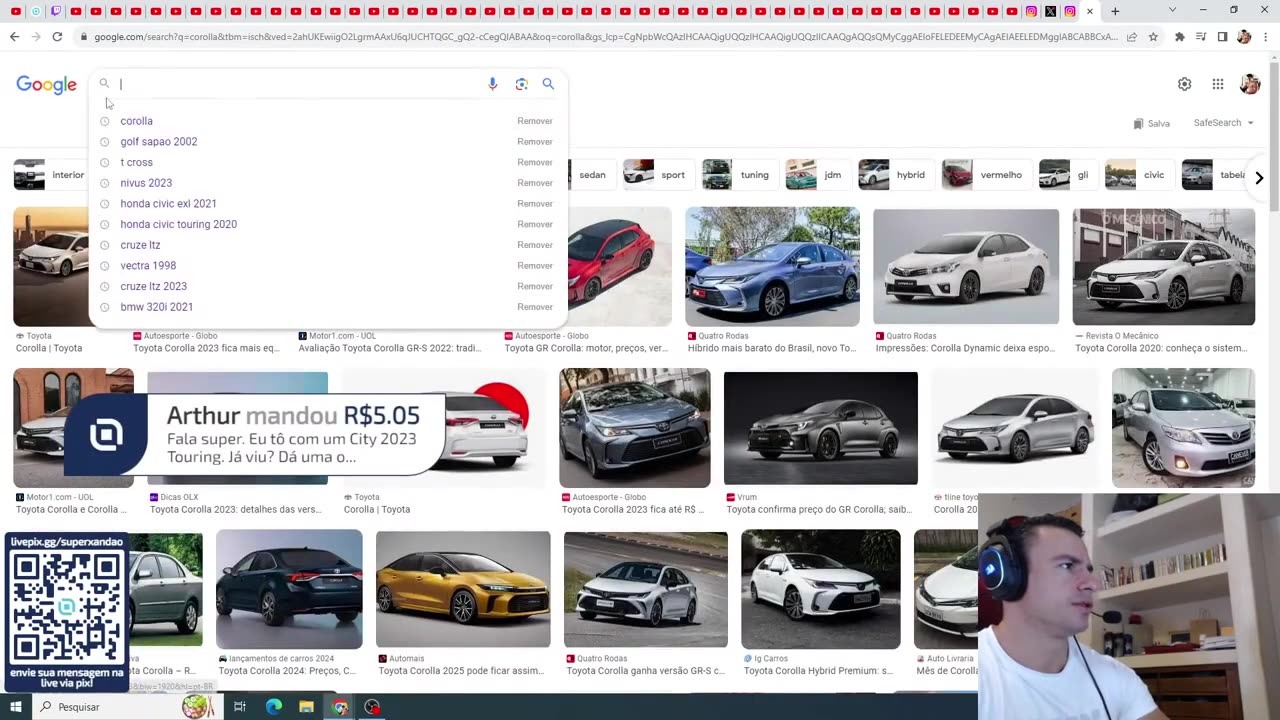The image size is (1280, 720).
Task: Reload the page in the browser
Action: pyautogui.click(x=57, y=37)
